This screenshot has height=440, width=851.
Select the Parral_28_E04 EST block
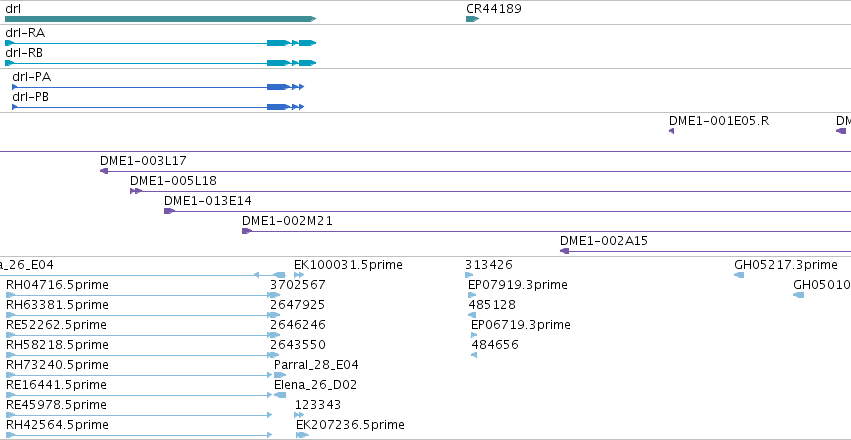click(280, 375)
